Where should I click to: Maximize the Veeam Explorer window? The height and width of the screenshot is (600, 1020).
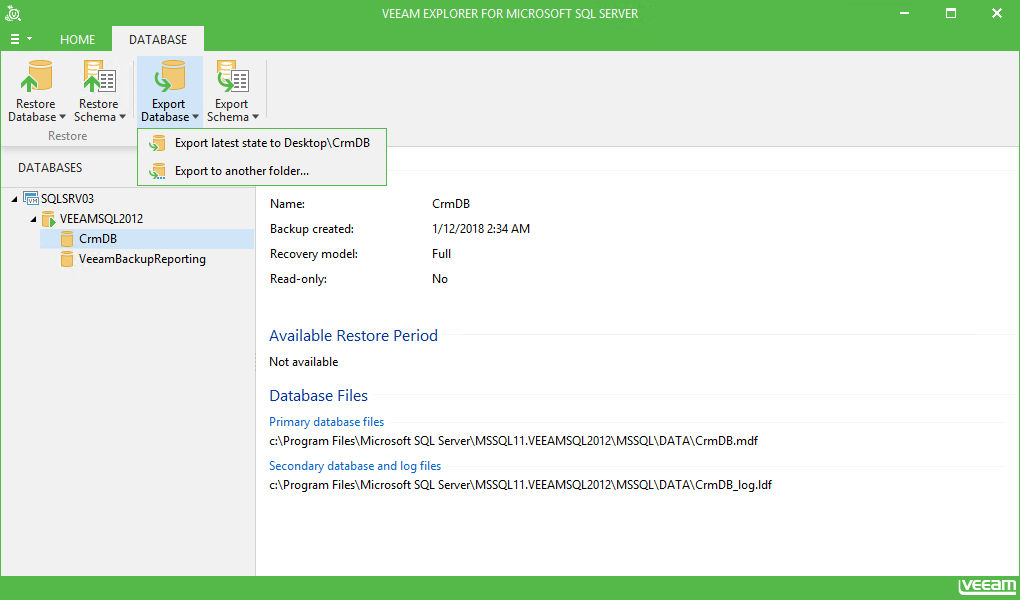click(x=951, y=13)
